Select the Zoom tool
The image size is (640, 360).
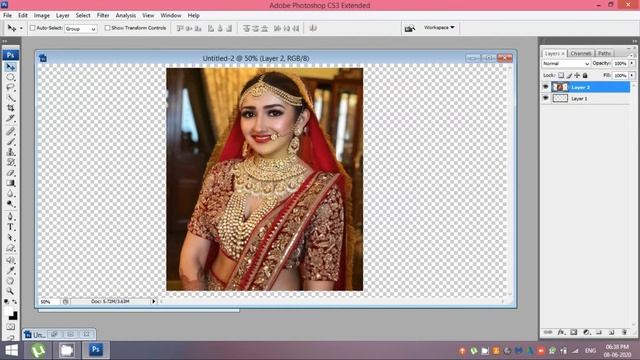point(11,291)
